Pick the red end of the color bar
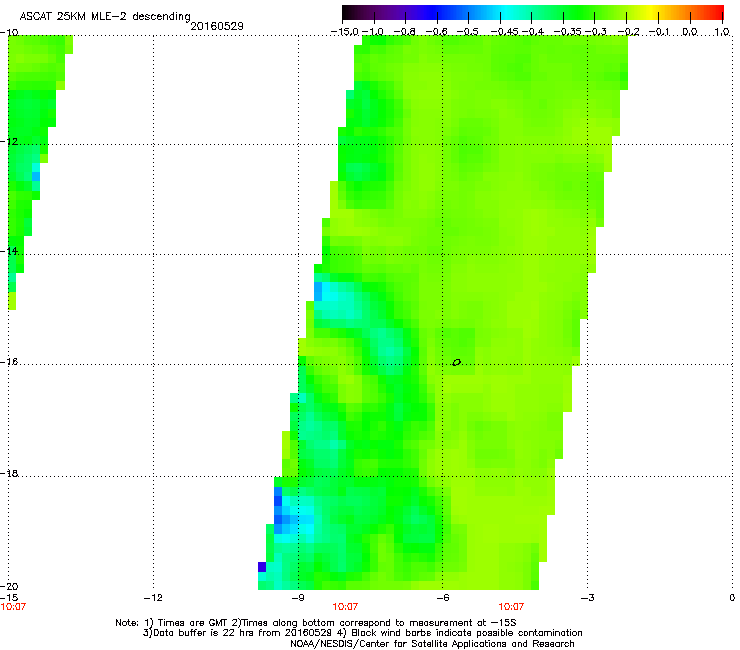 point(718,13)
